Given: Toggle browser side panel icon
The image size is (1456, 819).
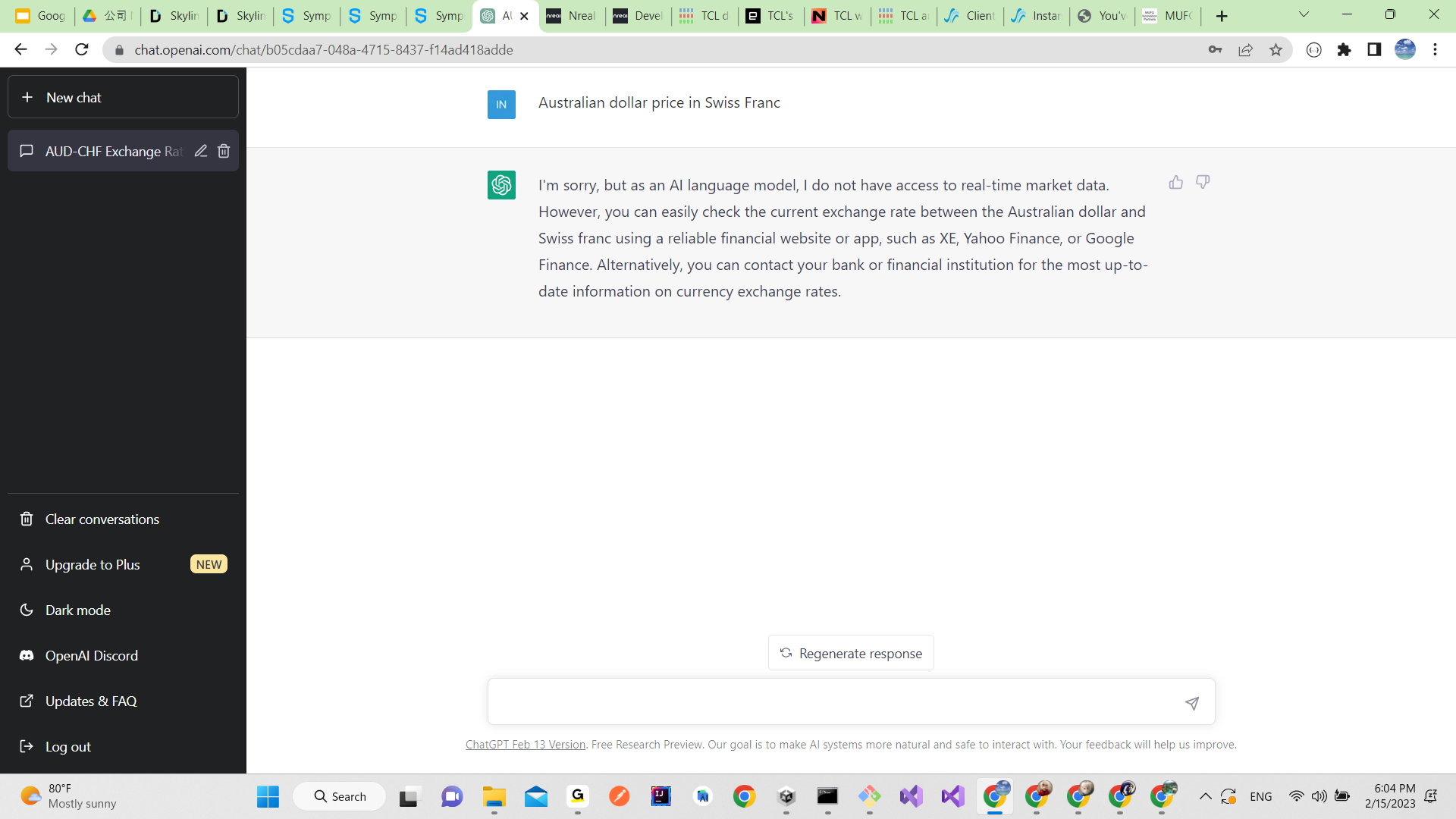Looking at the screenshot, I should (x=1373, y=50).
